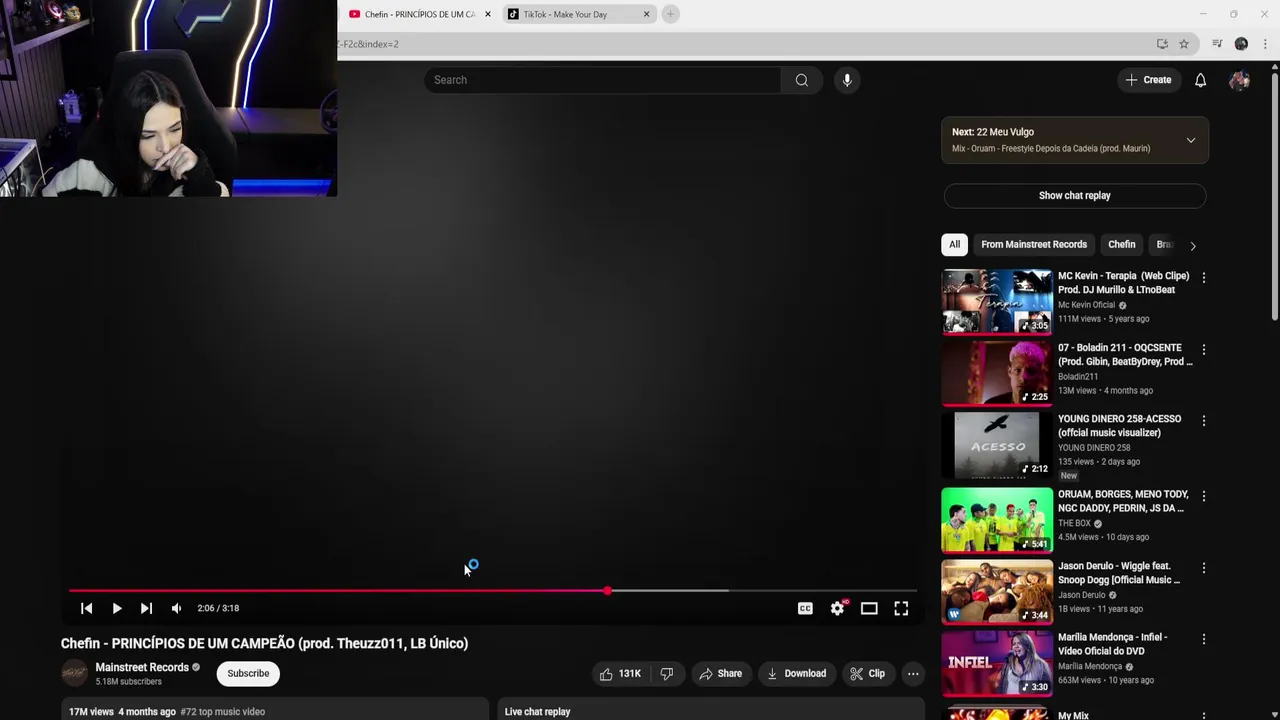Switch to theater mode
Screen dimensions: 1280x720
pos(869,608)
